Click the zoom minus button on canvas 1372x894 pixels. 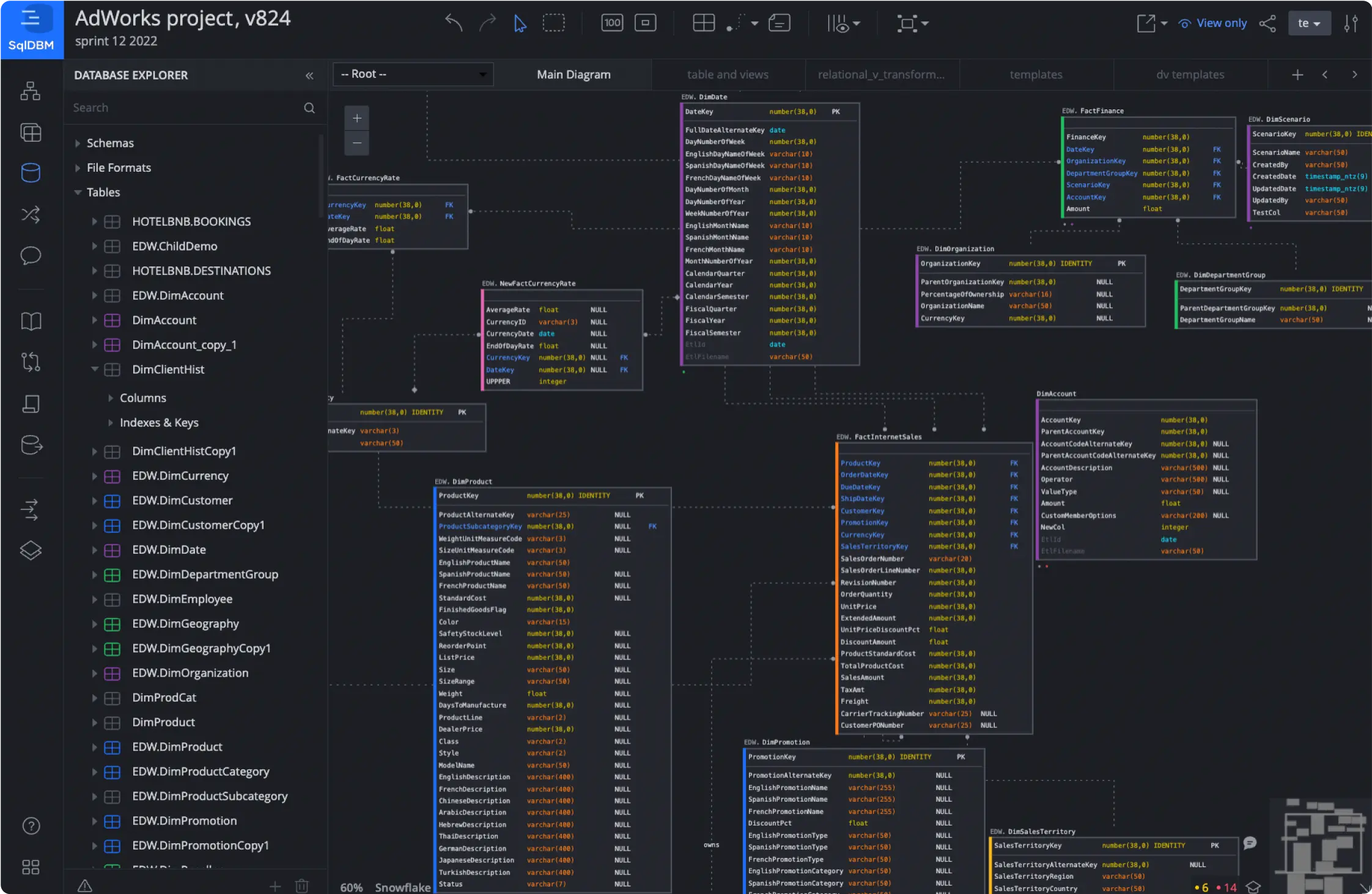tap(357, 143)
